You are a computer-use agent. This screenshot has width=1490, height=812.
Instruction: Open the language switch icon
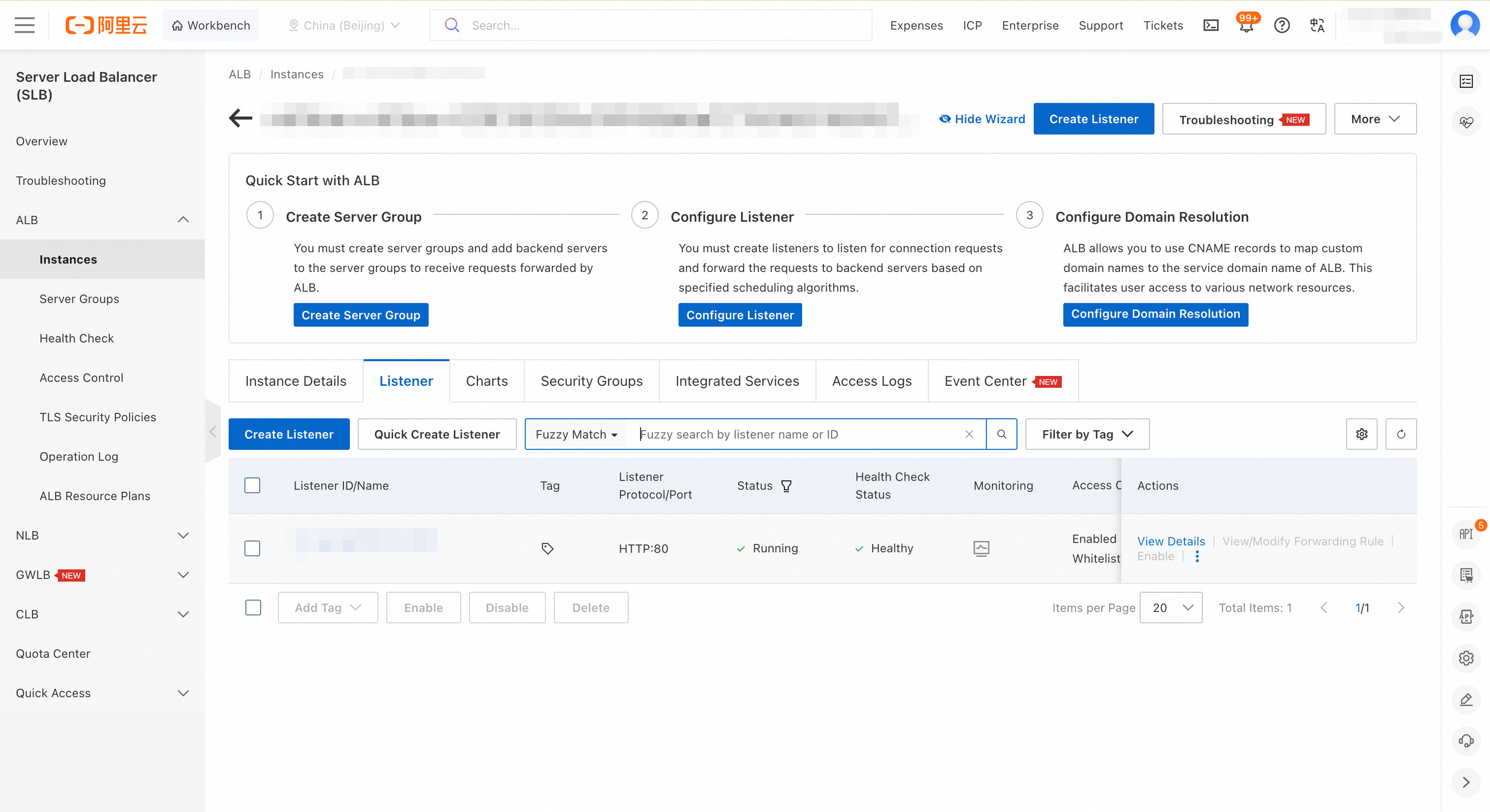tap(1317, 25)
